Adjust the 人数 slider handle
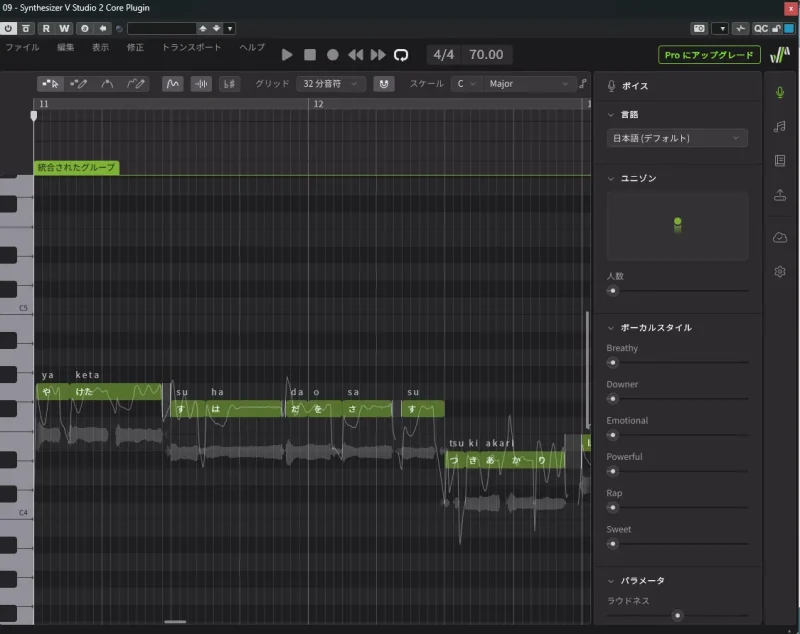The height and width of the screenshot is (634, 800). [613, 291]
